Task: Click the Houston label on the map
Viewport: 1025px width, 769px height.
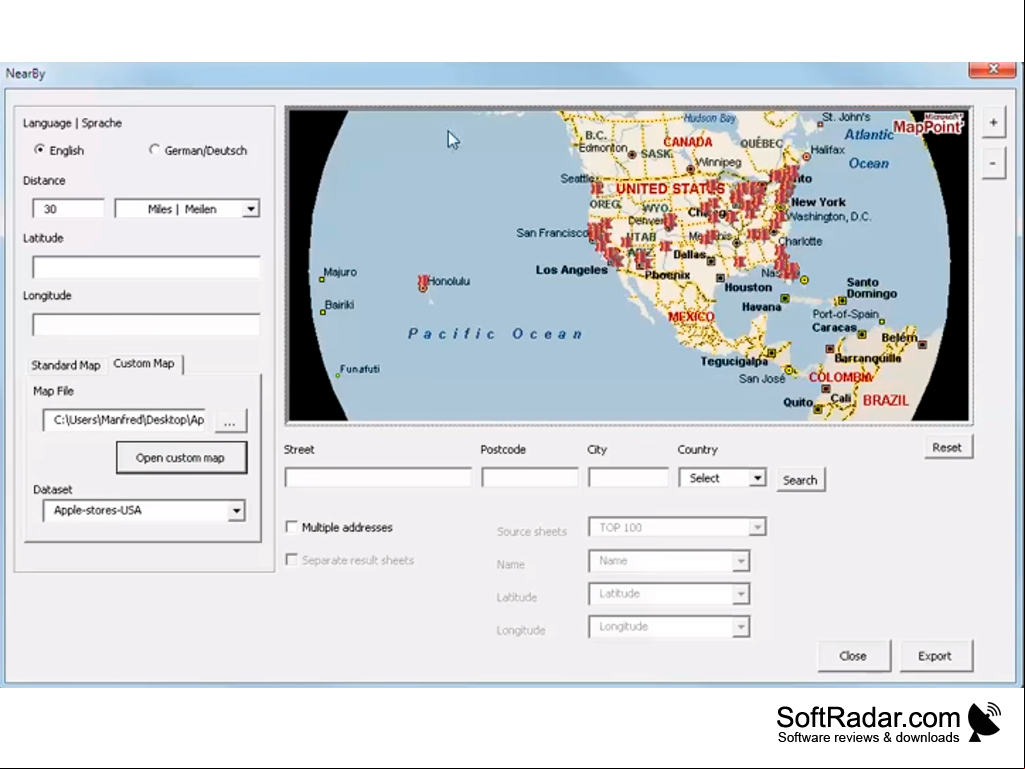Action: pos(748,287)
